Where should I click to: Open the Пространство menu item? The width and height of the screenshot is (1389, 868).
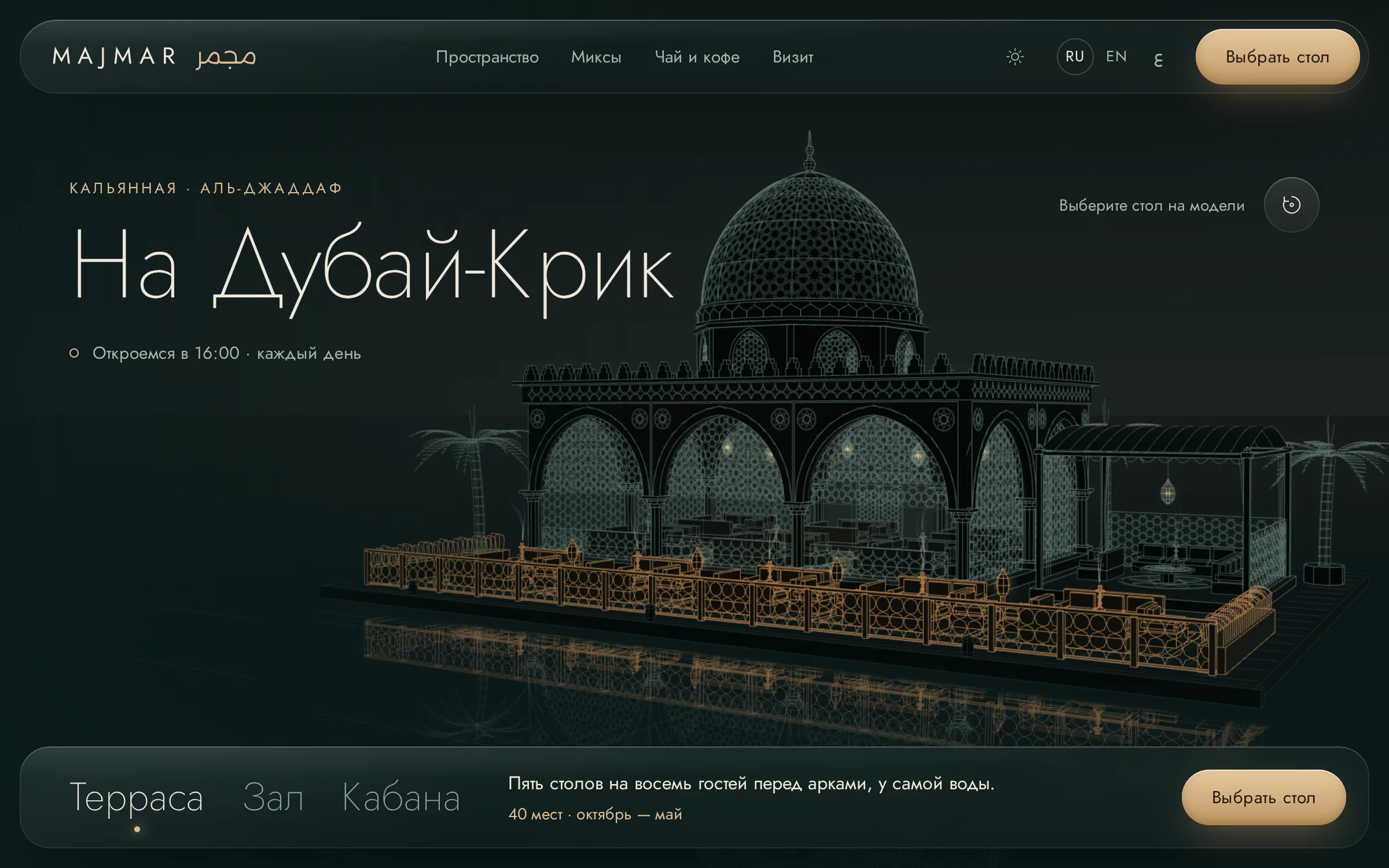[487, 57]
